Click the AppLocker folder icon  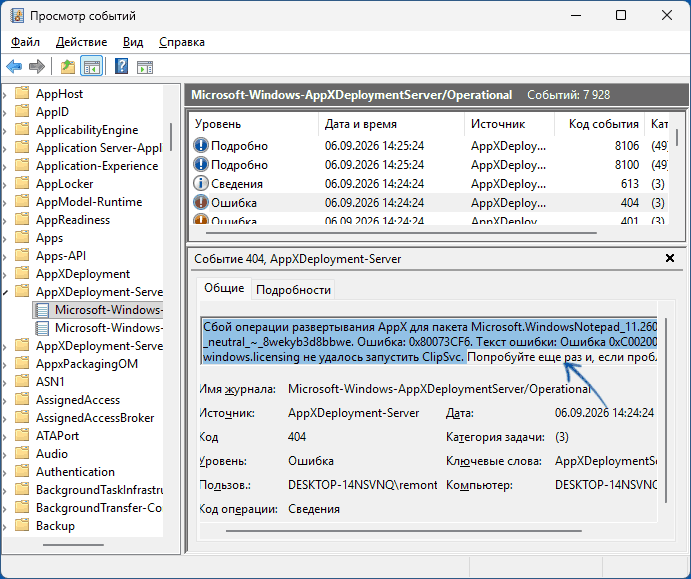pyautogui.click(x=22, y=183)
